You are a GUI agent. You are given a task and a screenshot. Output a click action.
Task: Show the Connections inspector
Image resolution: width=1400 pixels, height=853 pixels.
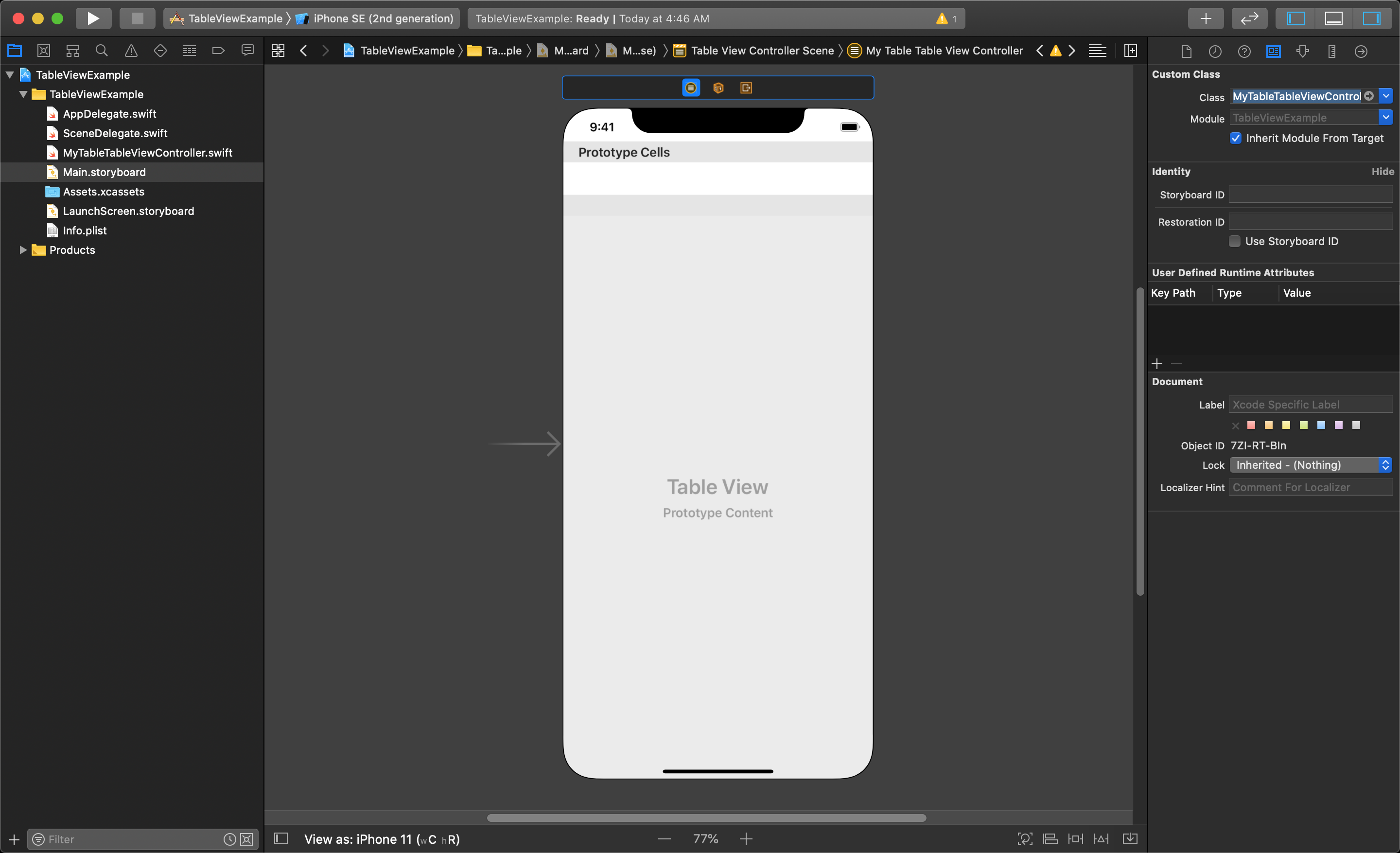click(1361, 51)
